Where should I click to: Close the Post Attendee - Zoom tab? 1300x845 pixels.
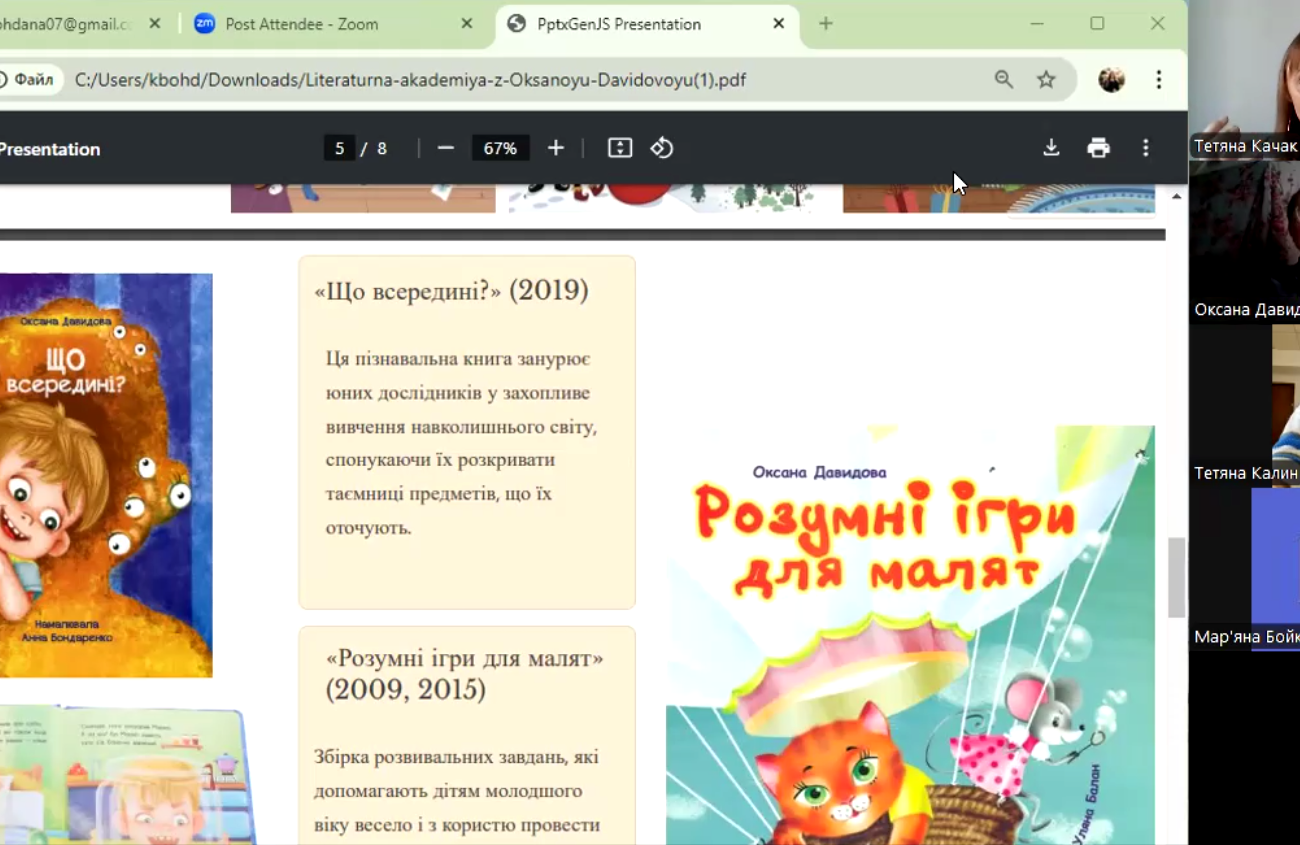[x=467, y=24]
